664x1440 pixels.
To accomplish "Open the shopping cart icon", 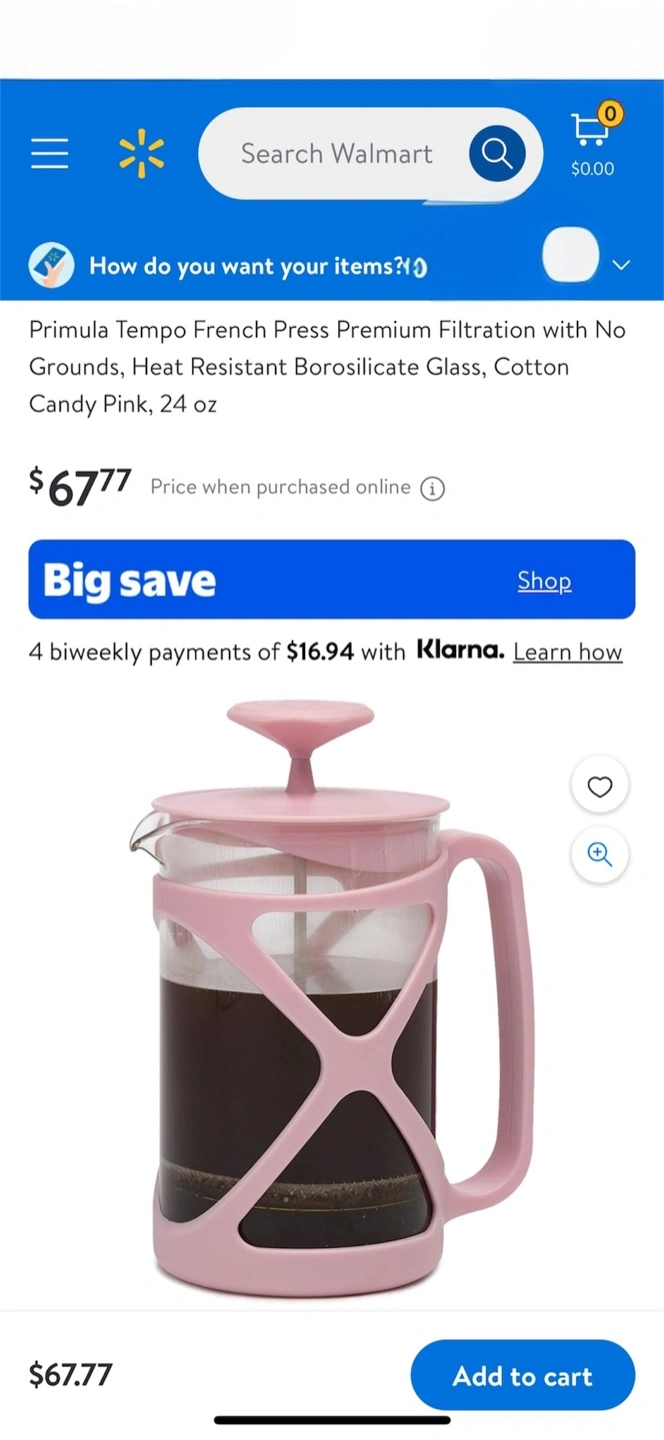I will click(593, 128).
